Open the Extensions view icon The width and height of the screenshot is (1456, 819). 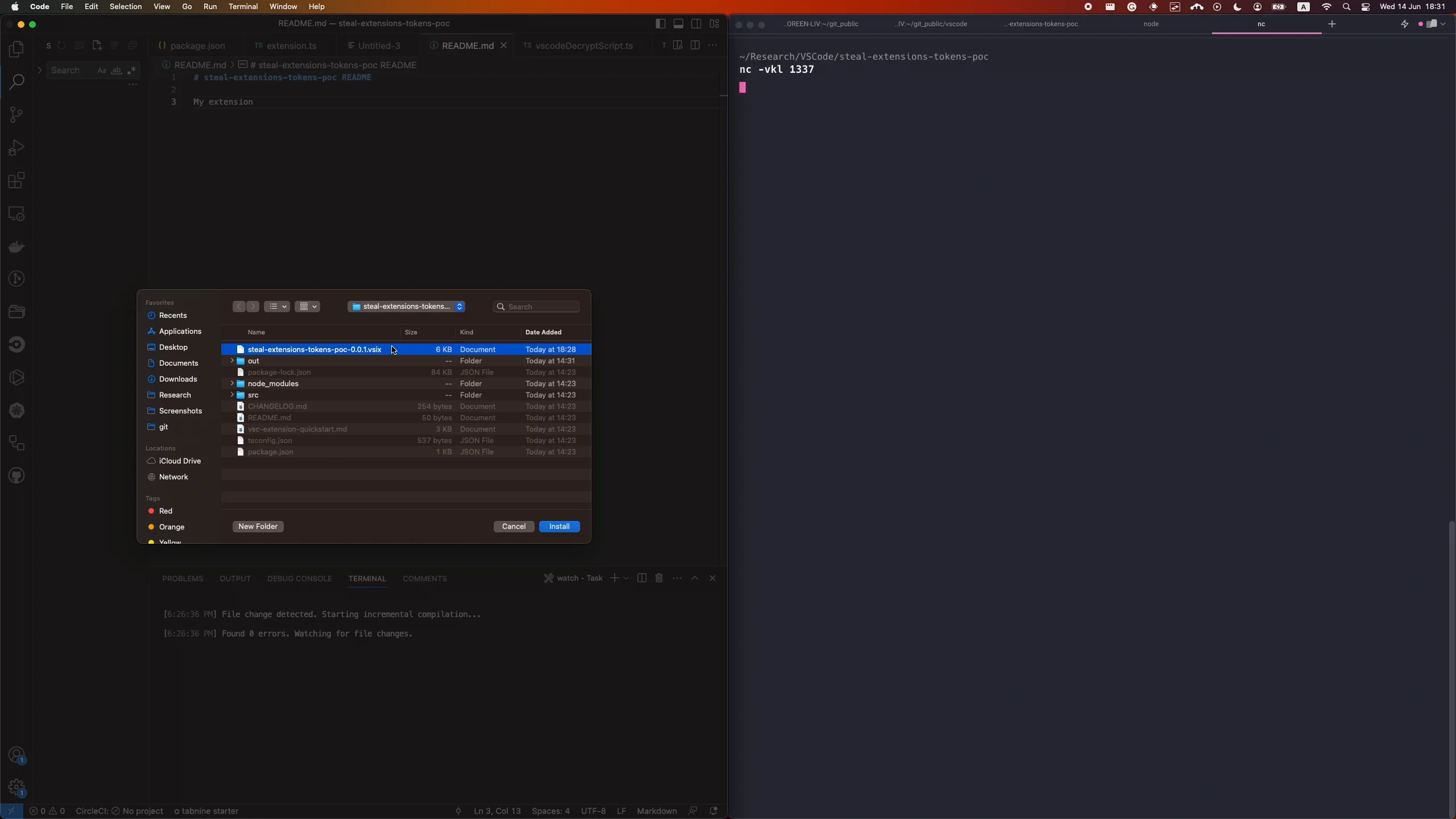click(16, 180)
